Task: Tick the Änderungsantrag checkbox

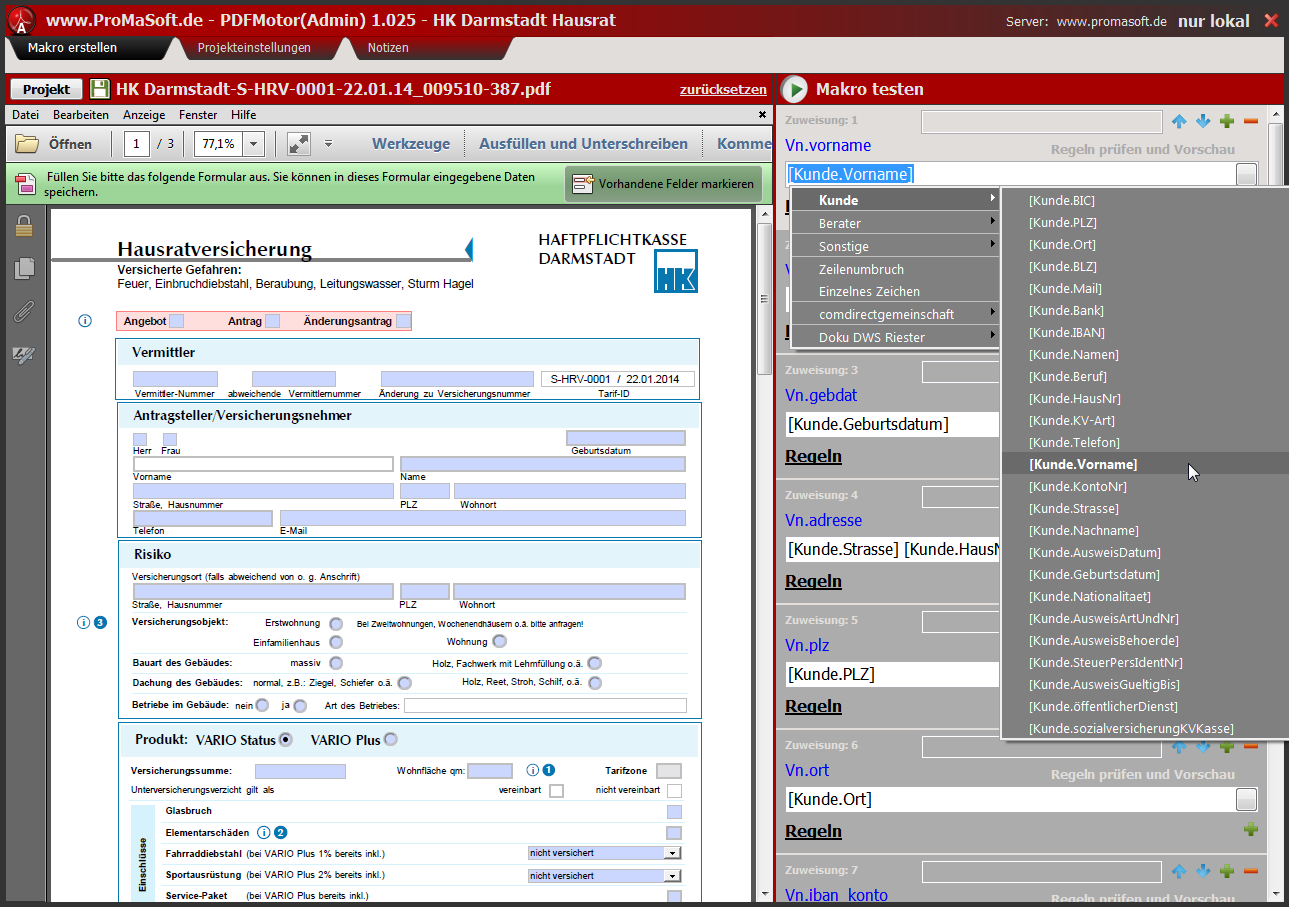Action: (x=404, y=321)
